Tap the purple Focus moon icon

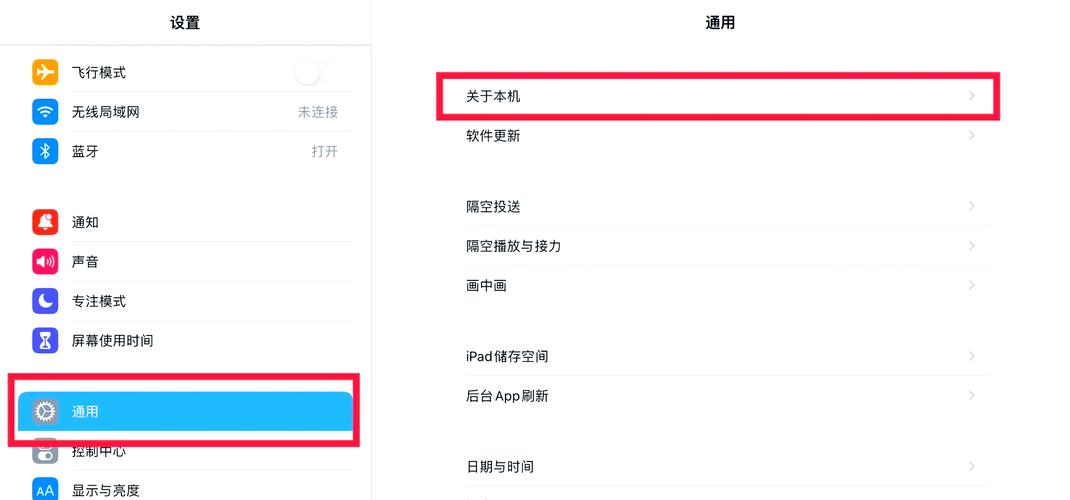(x=45, y=301)
